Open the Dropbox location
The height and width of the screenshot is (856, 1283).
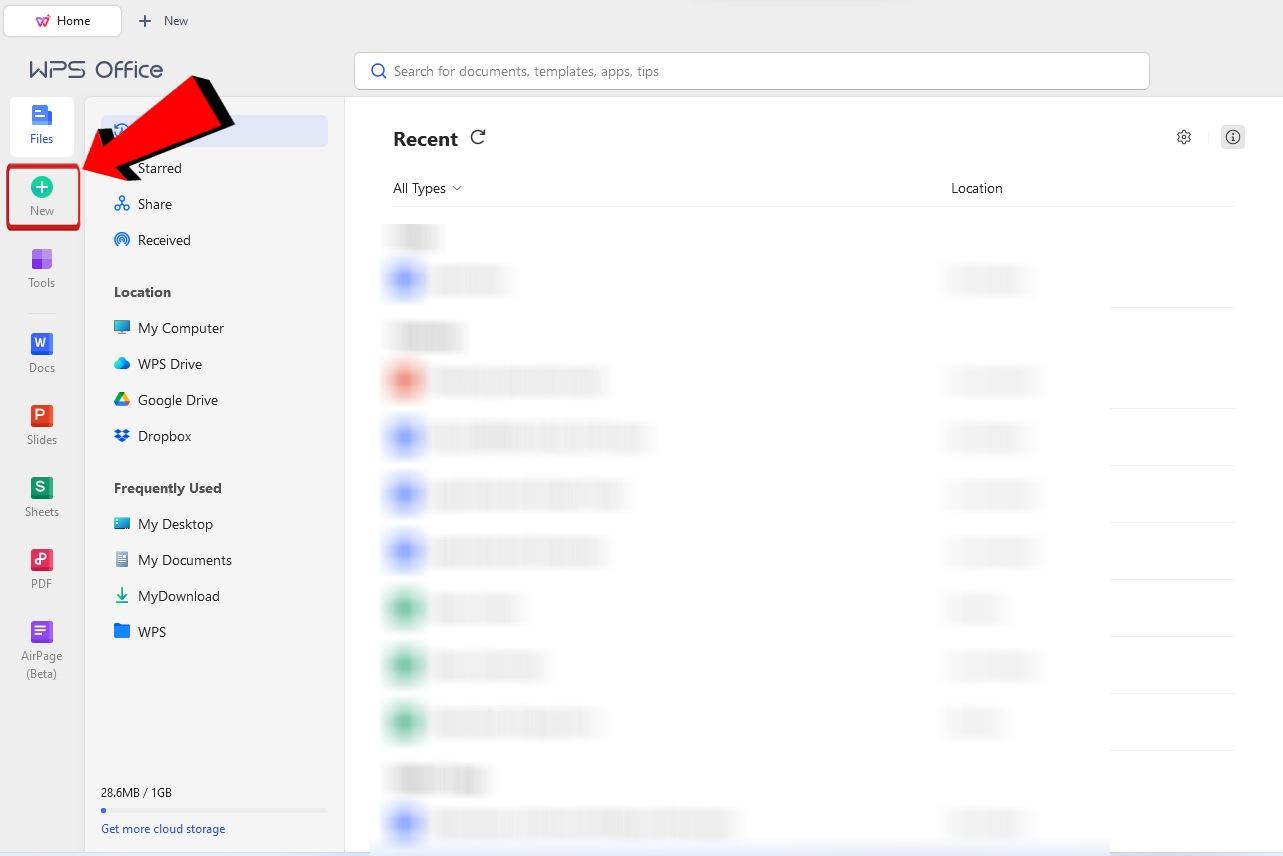164,436
